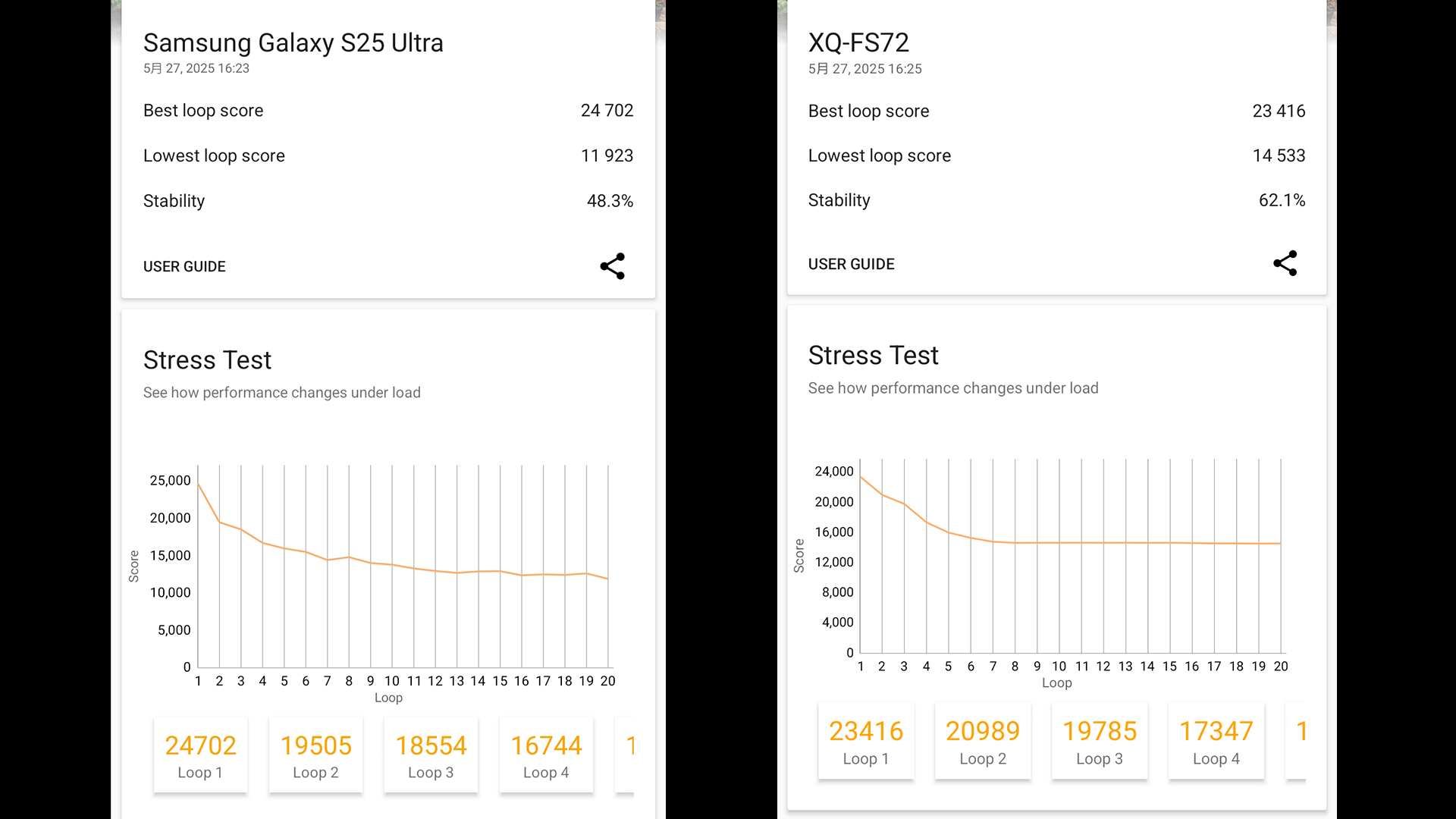Click the Stress Test heading in XQ-FS72 panel
1456x819 pixels.
(x=873, y=356)
